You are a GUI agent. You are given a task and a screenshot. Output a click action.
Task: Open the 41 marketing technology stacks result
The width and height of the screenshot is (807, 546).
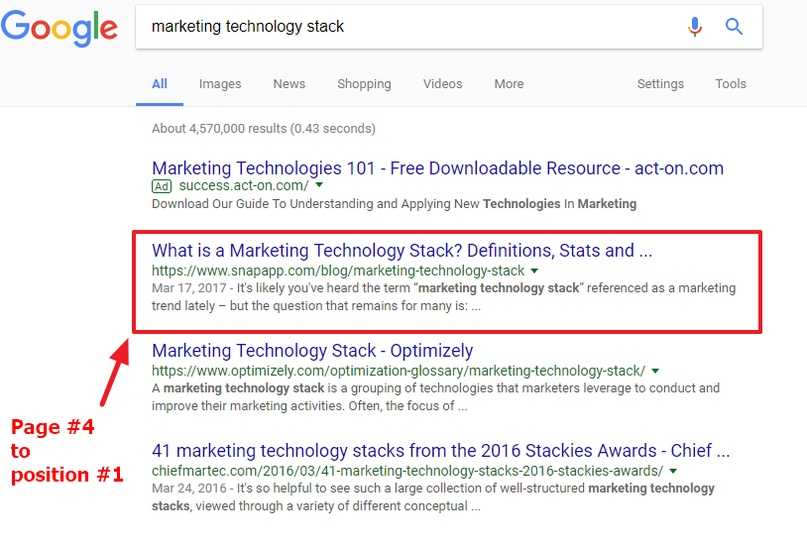coord(440,450)
